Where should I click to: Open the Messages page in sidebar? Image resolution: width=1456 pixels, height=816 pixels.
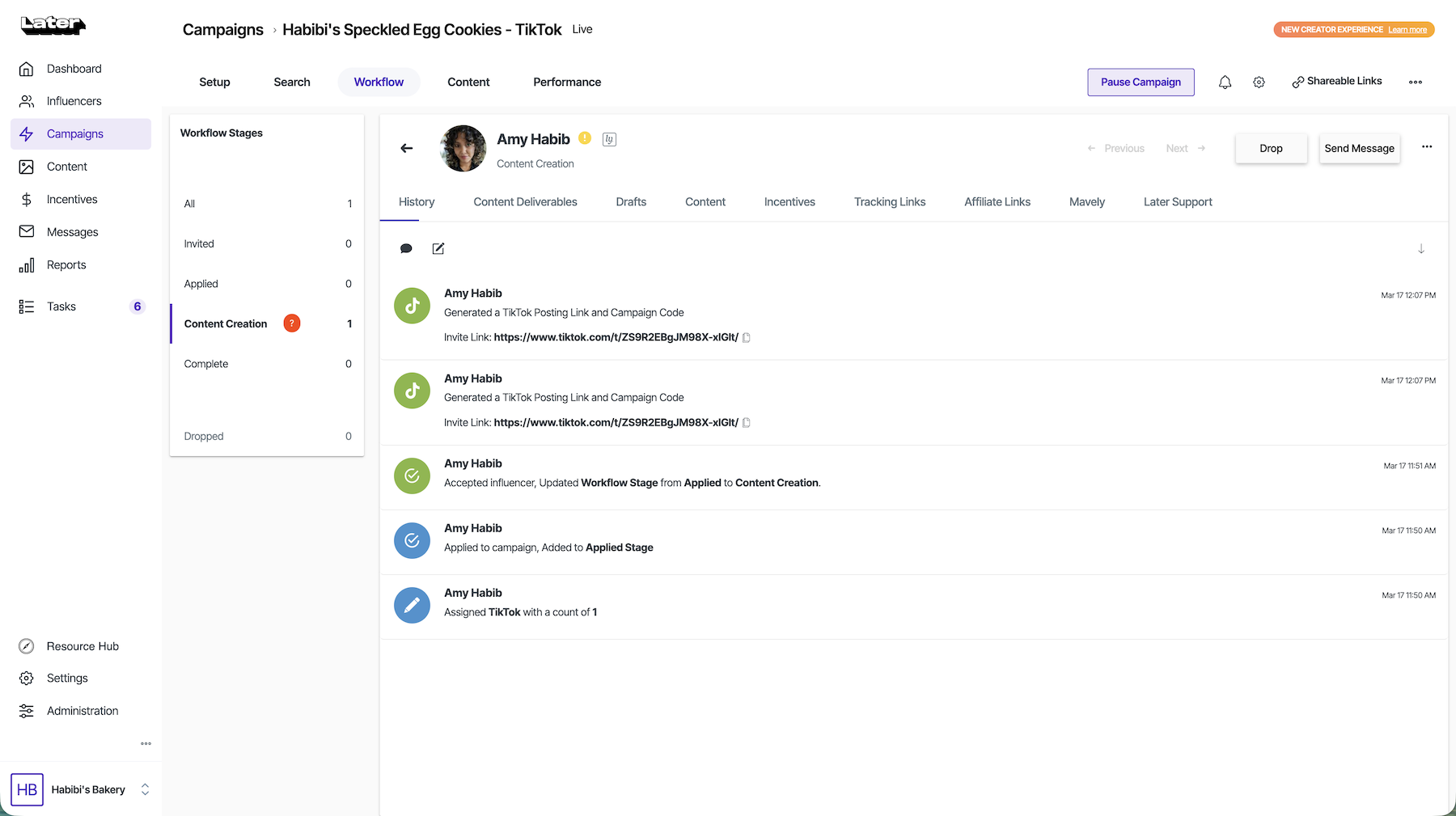(72, 232)
